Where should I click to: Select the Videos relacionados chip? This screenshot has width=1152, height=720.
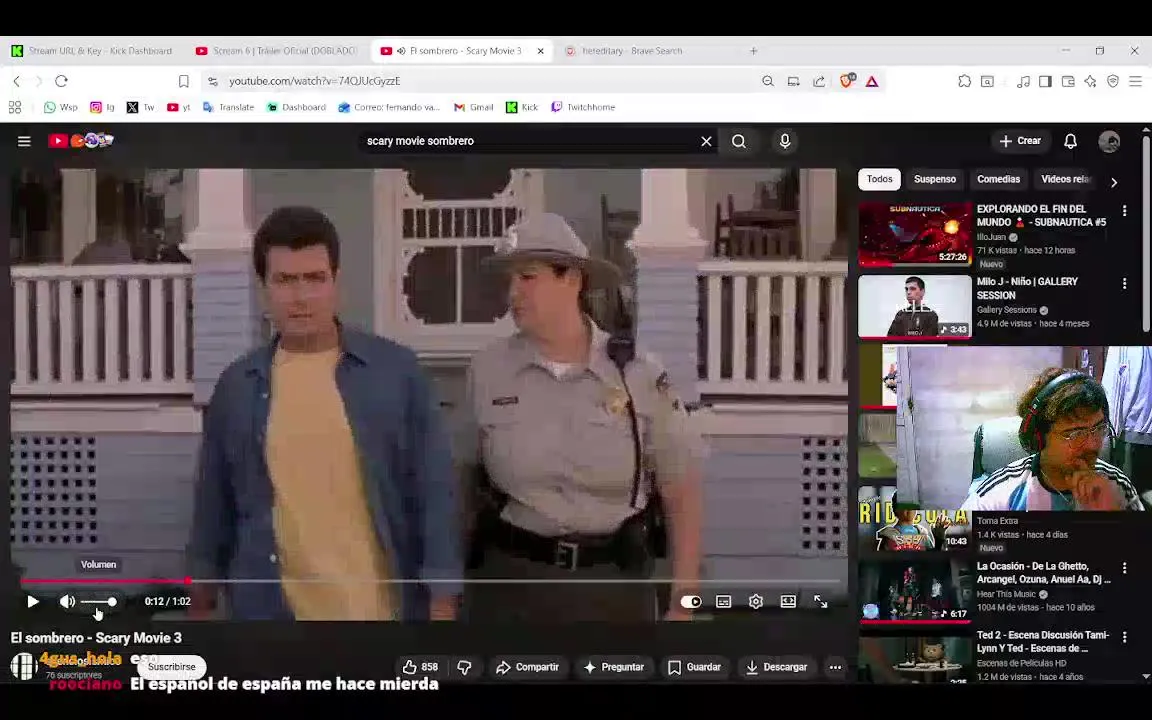coord(1066,179)
